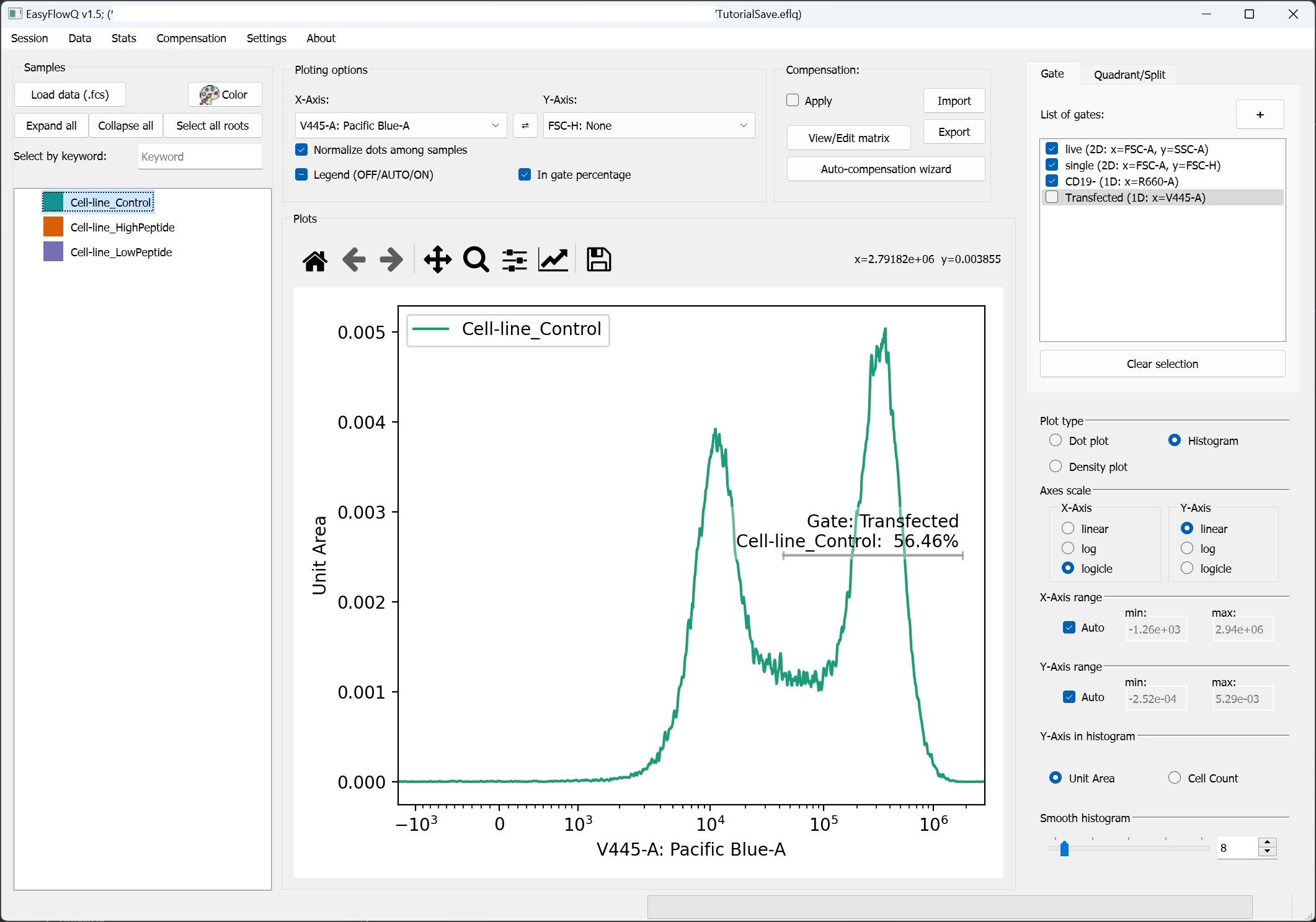1316x922 pixels.
Task: Click the compensation Import button
Action: click(x=954, y=101)
